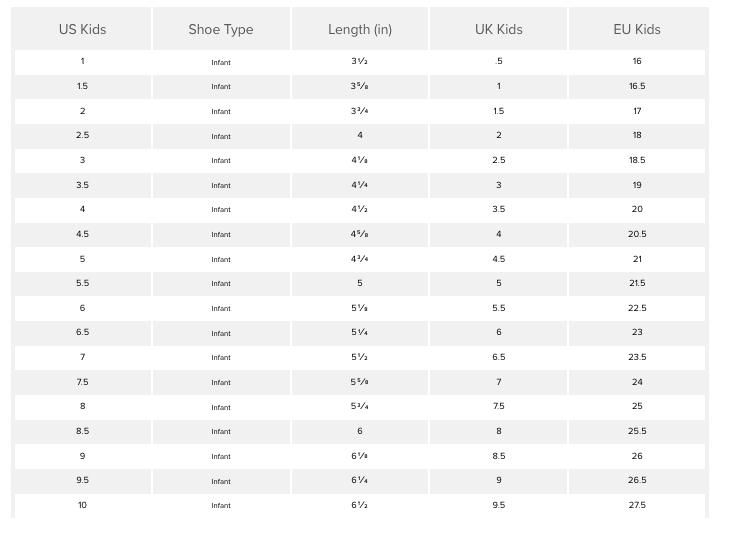Click the Shoe Type column header

coord(221,30)
